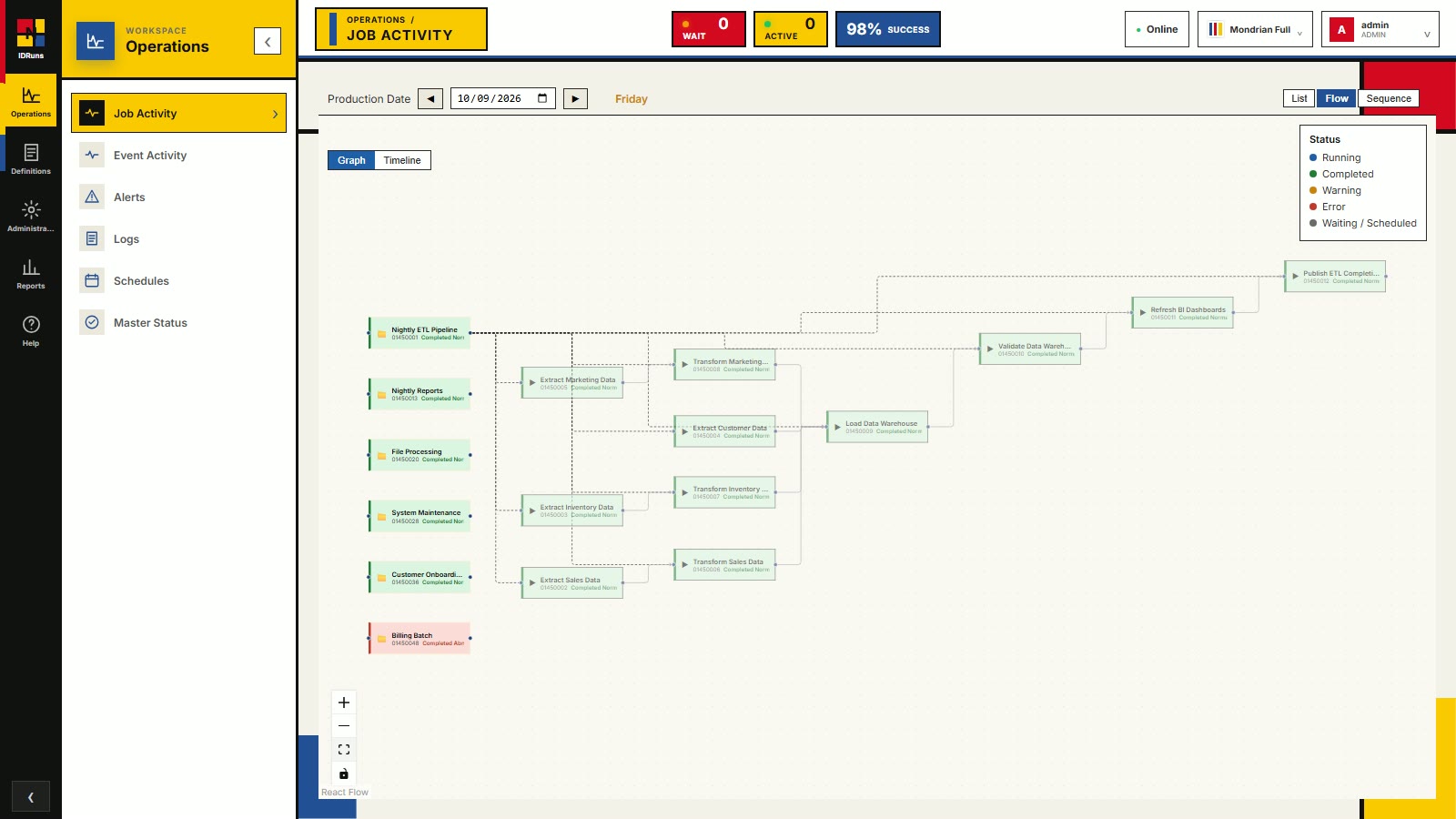Click the IDRuns logo
This screenshot has height=819, width=1456.
pos(30,38)
